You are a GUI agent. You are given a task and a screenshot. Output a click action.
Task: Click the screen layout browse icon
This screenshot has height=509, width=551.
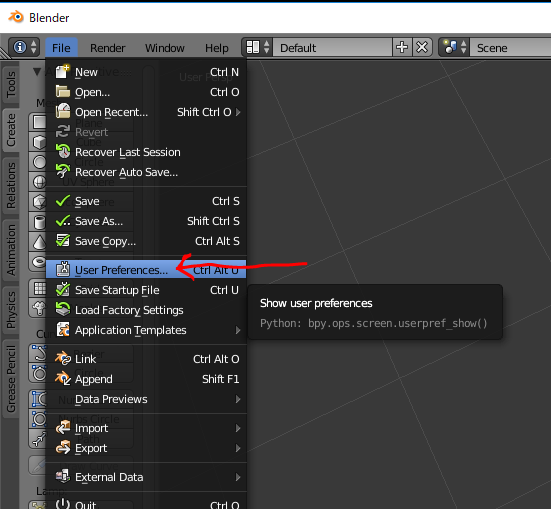[x=253, y=47]
